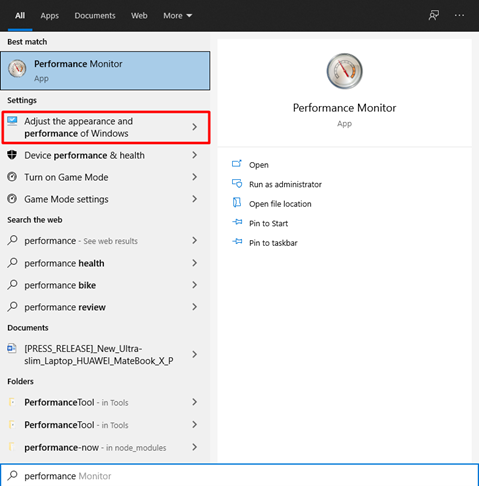Viewport: 479px width, 486px height.
Task: Expand the Turn on Game Mode chevron
Action: pos(195,177)
